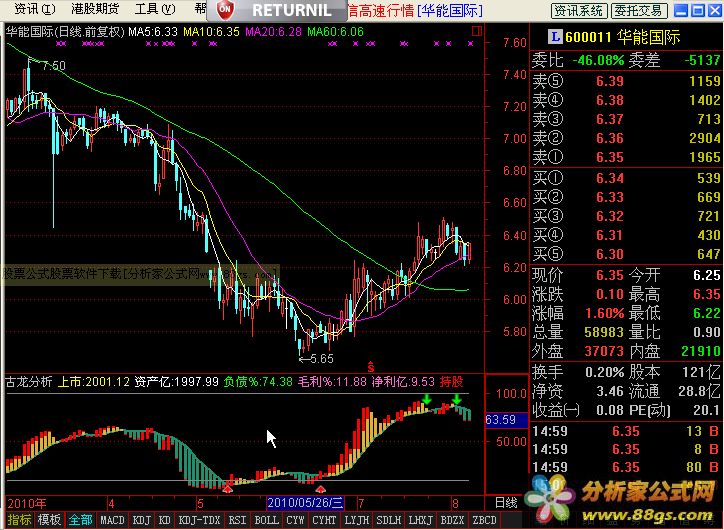Click the red S marker below candles

click(x=370, y=367)
